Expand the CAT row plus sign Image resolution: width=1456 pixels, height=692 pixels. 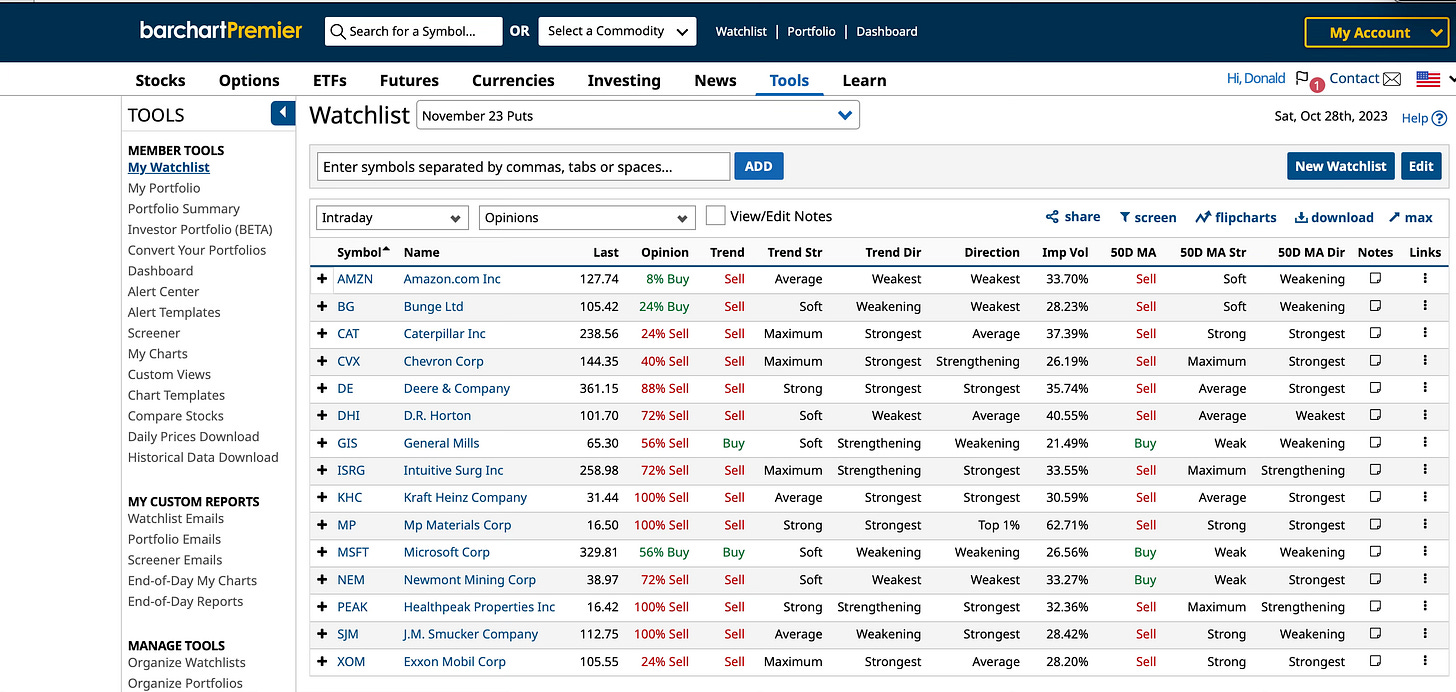(322, 333)
